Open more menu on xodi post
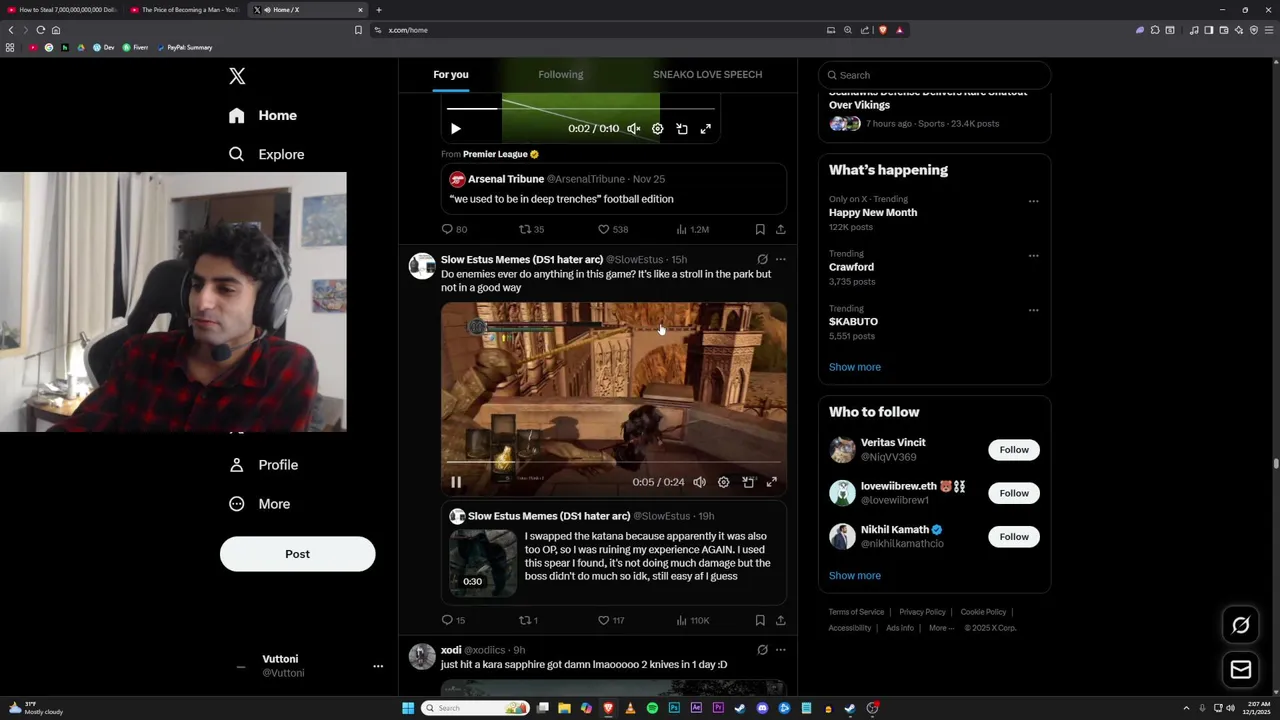This screenshot has width=1280, height=720. [781, 650]
